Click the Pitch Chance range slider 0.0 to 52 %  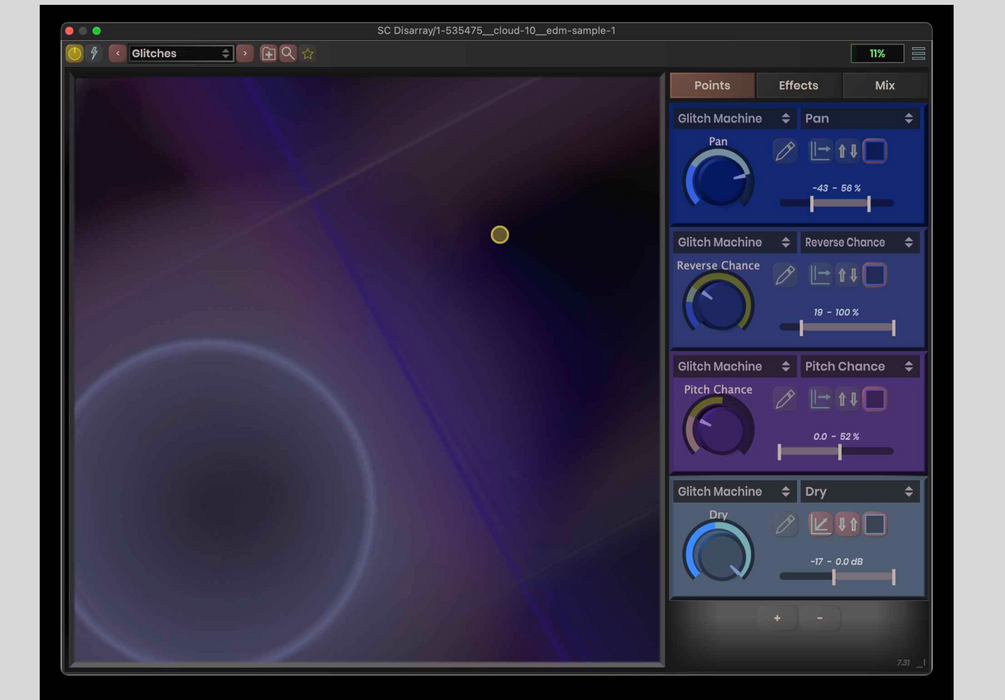pos(836,451)
